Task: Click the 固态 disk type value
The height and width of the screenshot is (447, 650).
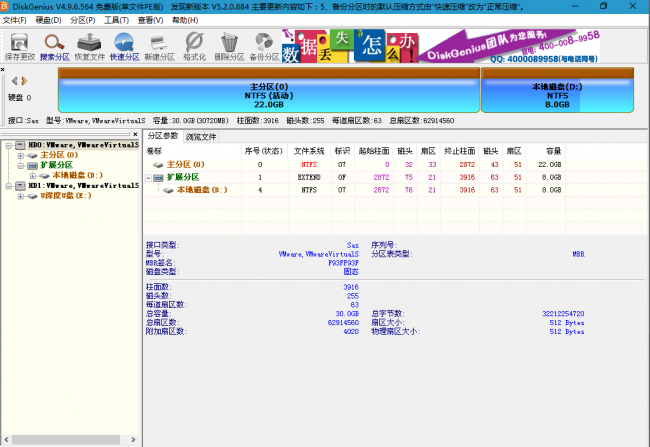Action: 351,272
